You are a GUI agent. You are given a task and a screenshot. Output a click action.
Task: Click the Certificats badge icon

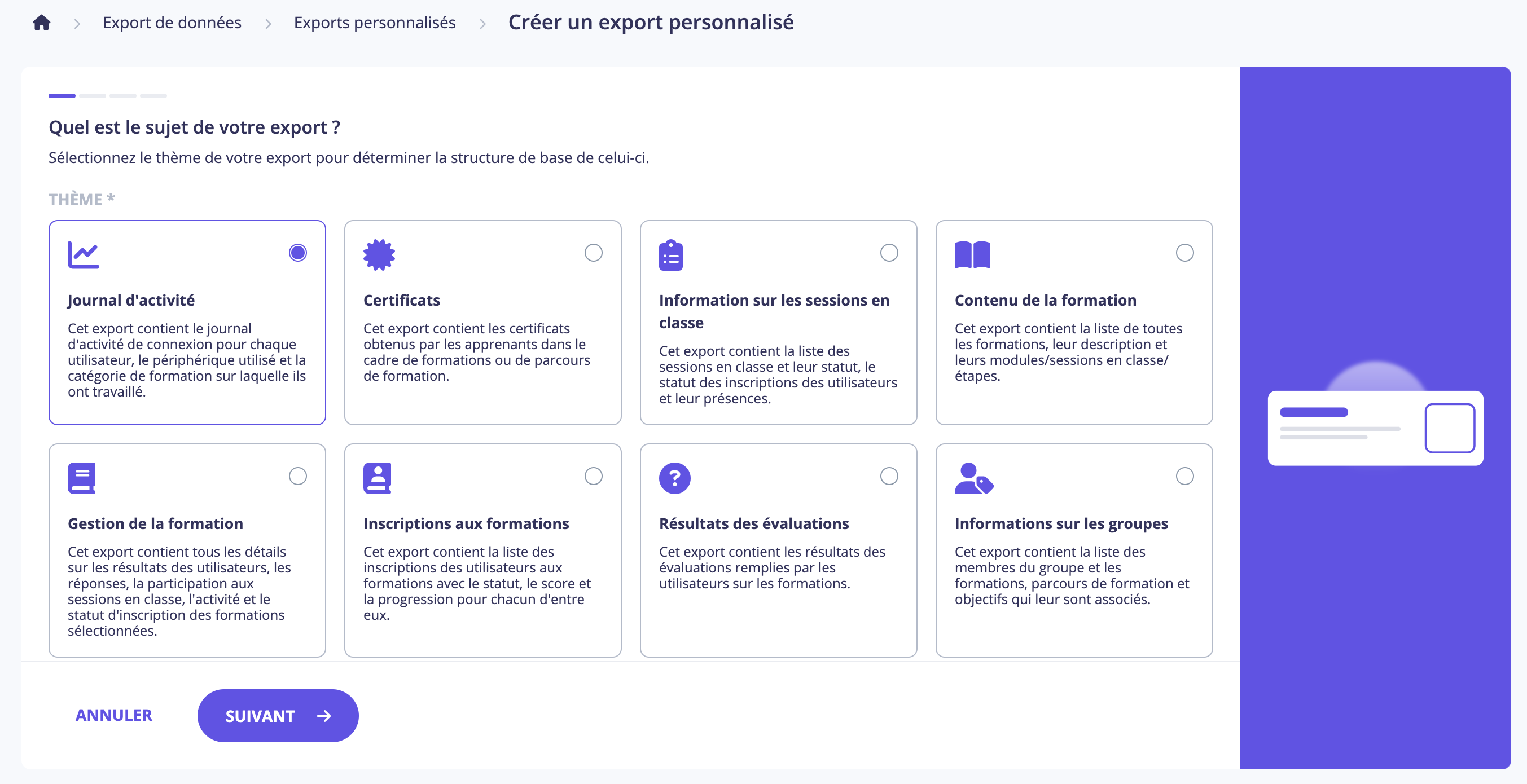pos(379,255)
